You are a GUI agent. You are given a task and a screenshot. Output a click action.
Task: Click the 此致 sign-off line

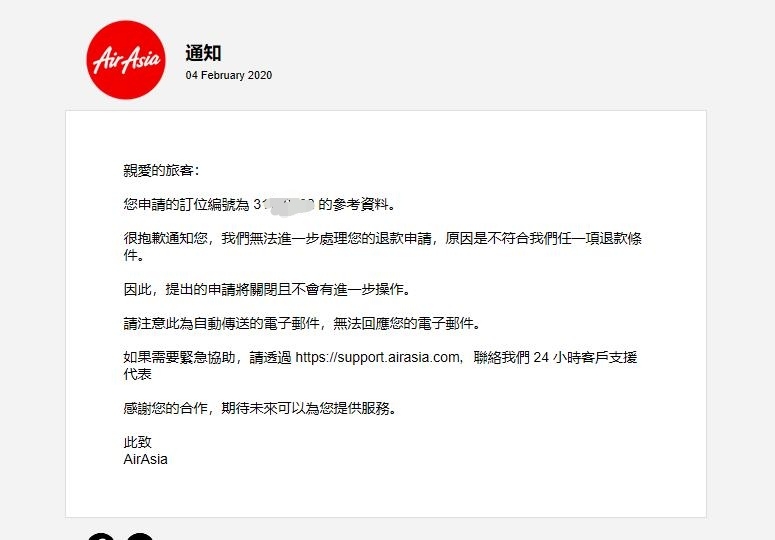coord(137,442)
